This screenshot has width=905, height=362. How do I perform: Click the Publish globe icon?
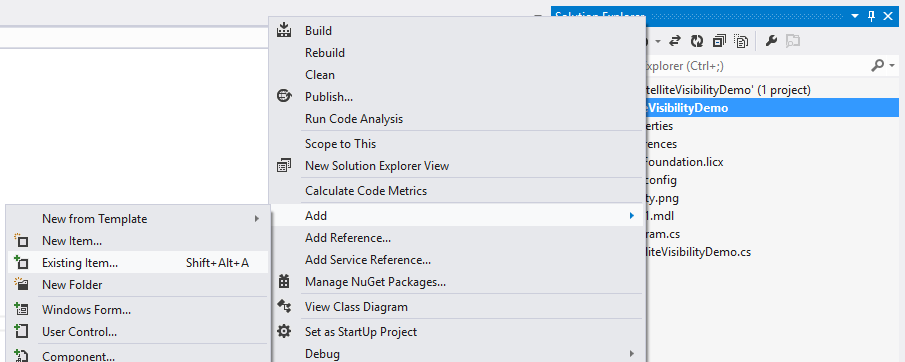(x=284, y=96)
